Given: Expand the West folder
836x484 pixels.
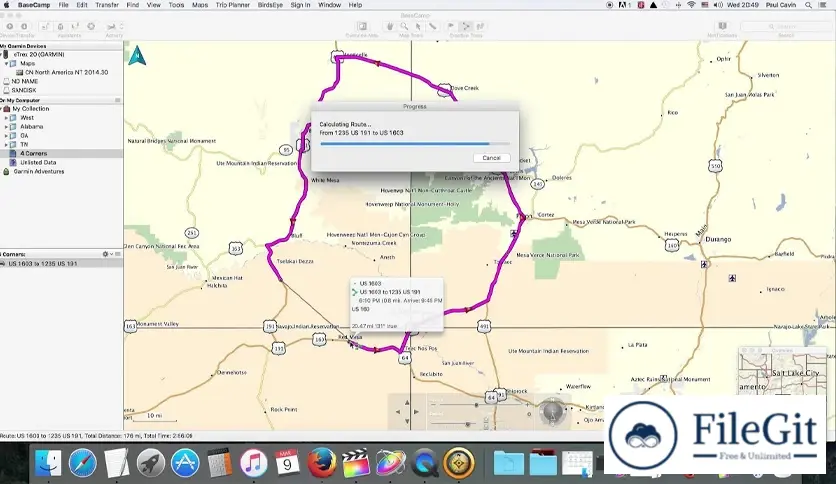Looking at the screenshot, I should click(6, 118).
